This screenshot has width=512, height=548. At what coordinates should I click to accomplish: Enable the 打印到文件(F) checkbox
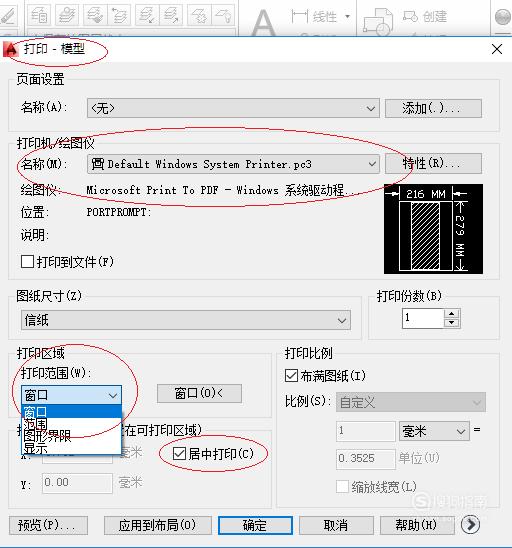point(27,261)
